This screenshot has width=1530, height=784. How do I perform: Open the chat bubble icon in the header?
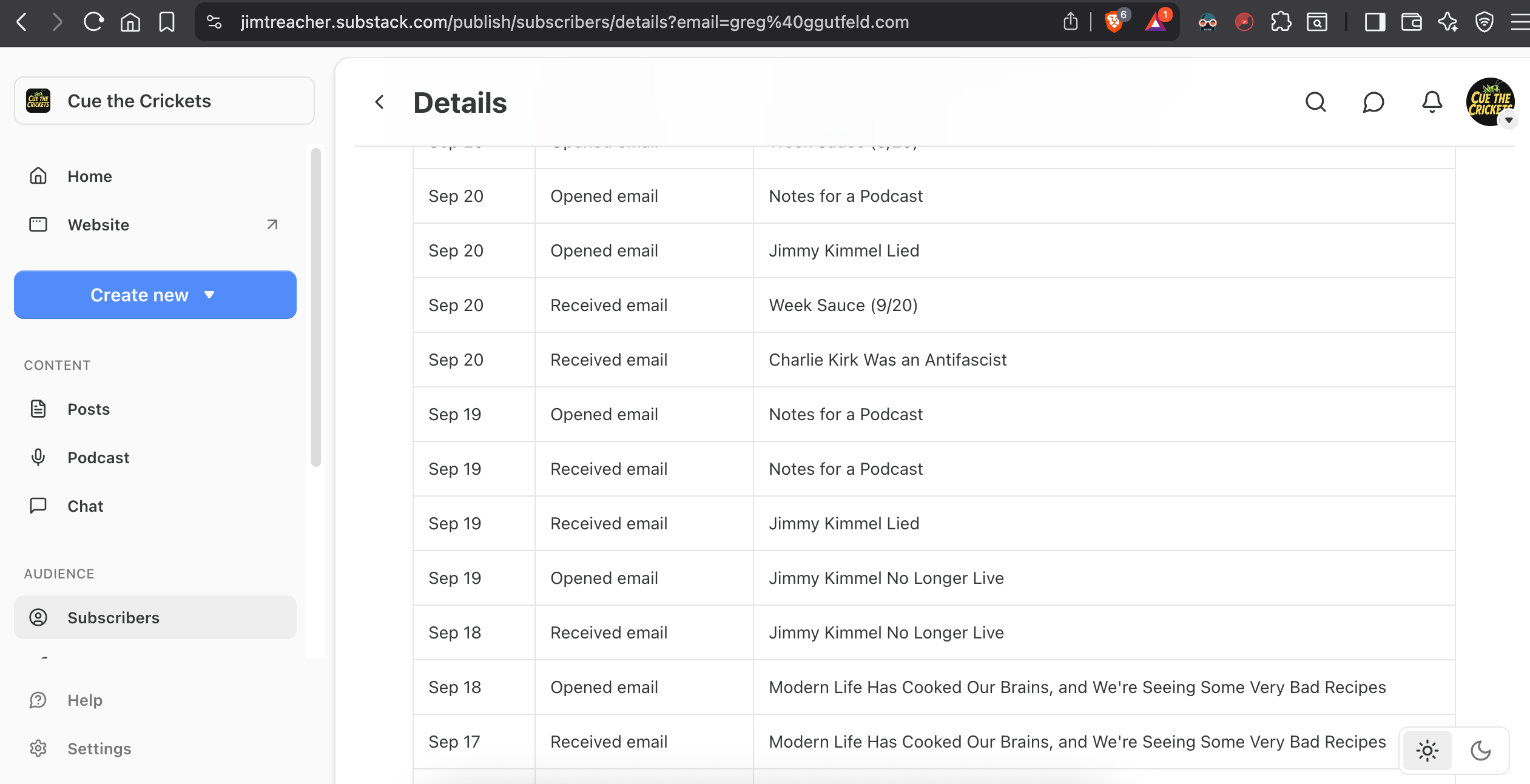pos(1373,102)
